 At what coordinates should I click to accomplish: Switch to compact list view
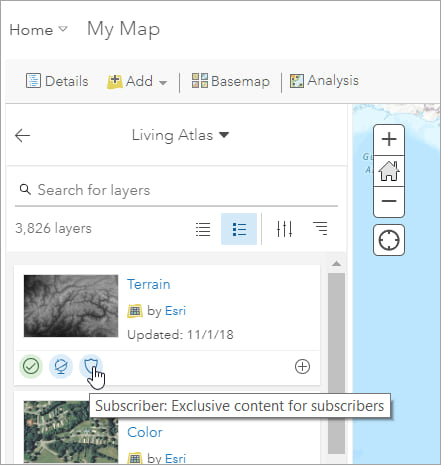pyautogui.click(x=203, y=229)
